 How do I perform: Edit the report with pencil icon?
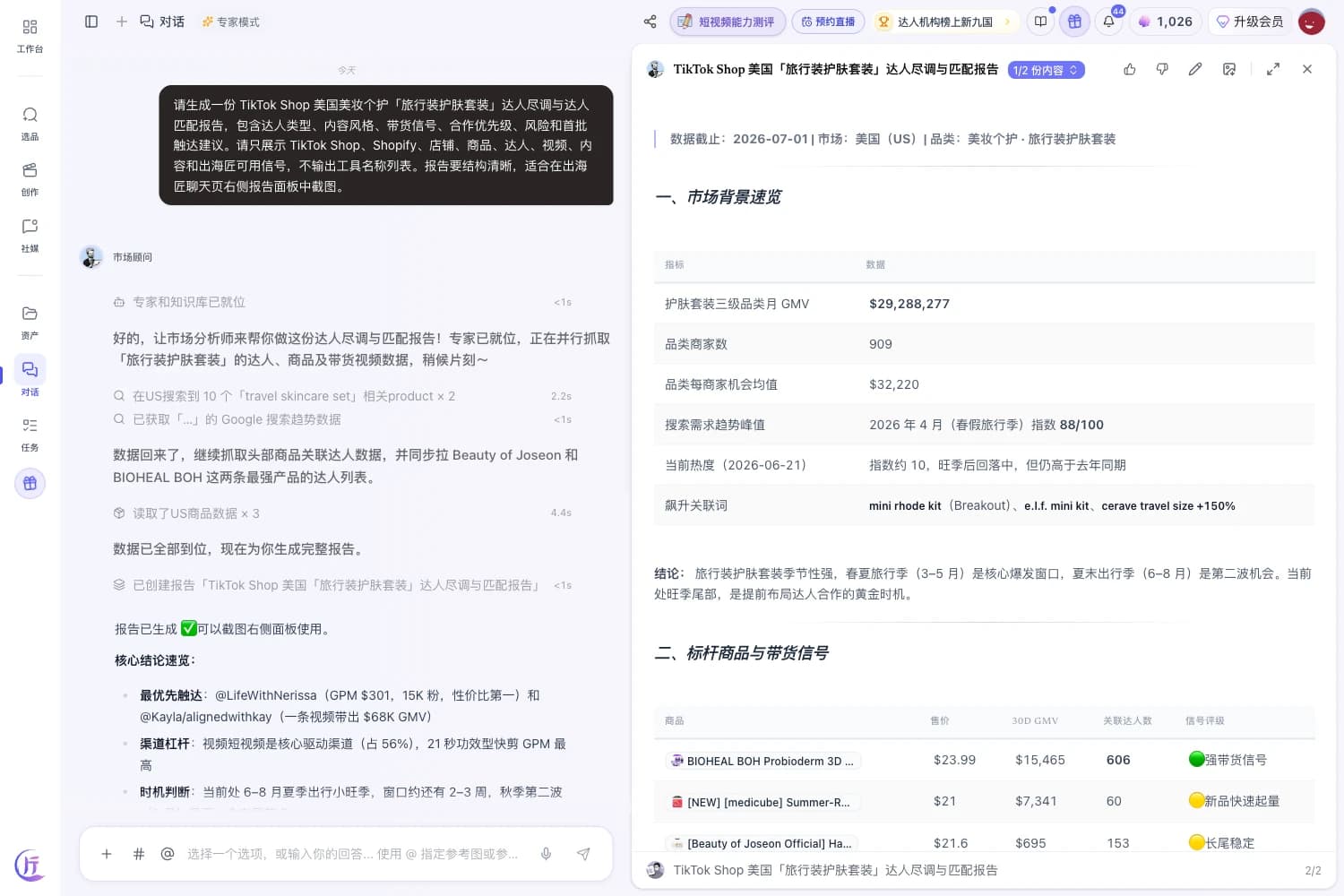coord(1195,69)
